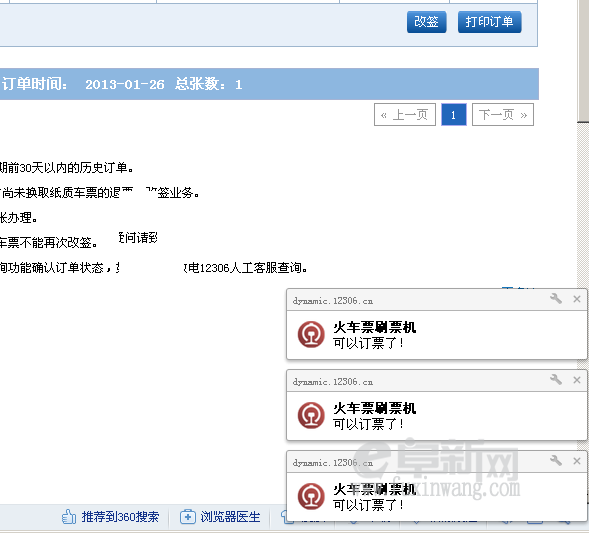Viewport: 589px width, 533px height.
Task: Click the 推荐到360搜索 text link
Action: point(120,517)
